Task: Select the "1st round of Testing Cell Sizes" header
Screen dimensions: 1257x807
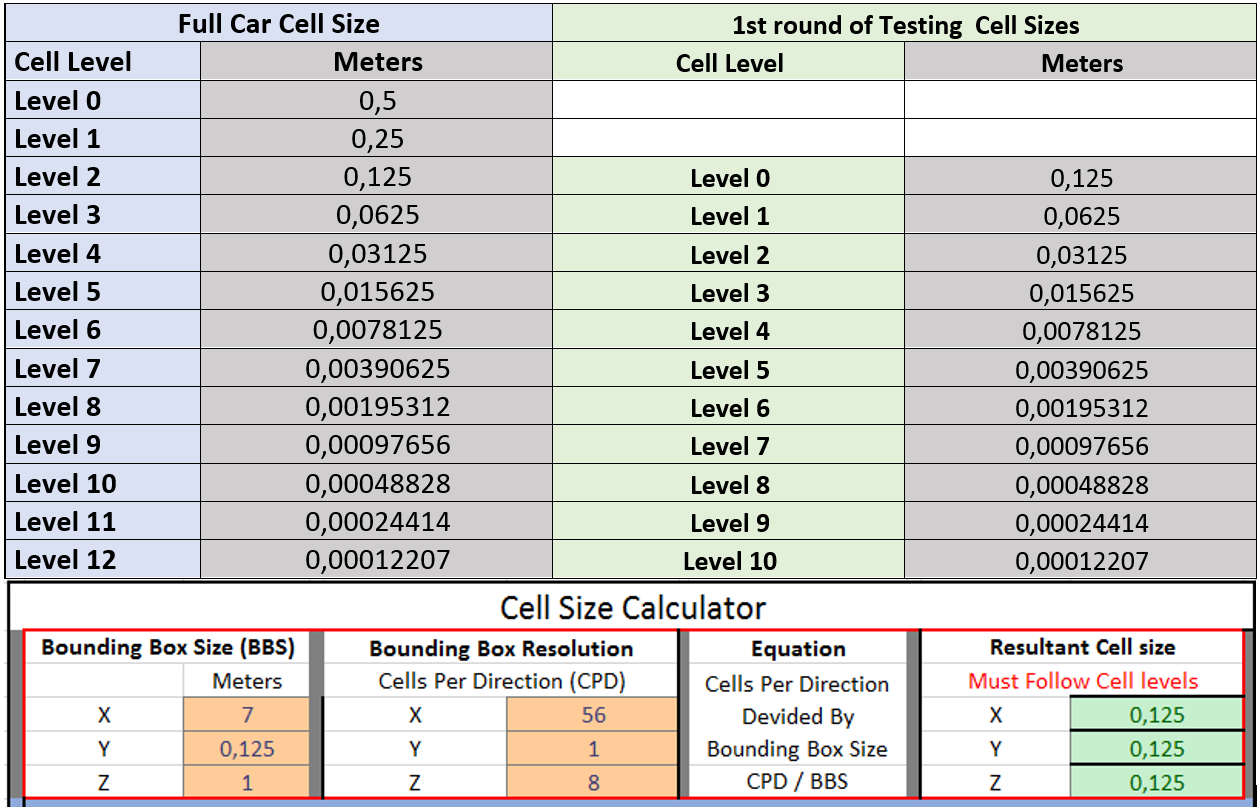Action: [905, 25]
